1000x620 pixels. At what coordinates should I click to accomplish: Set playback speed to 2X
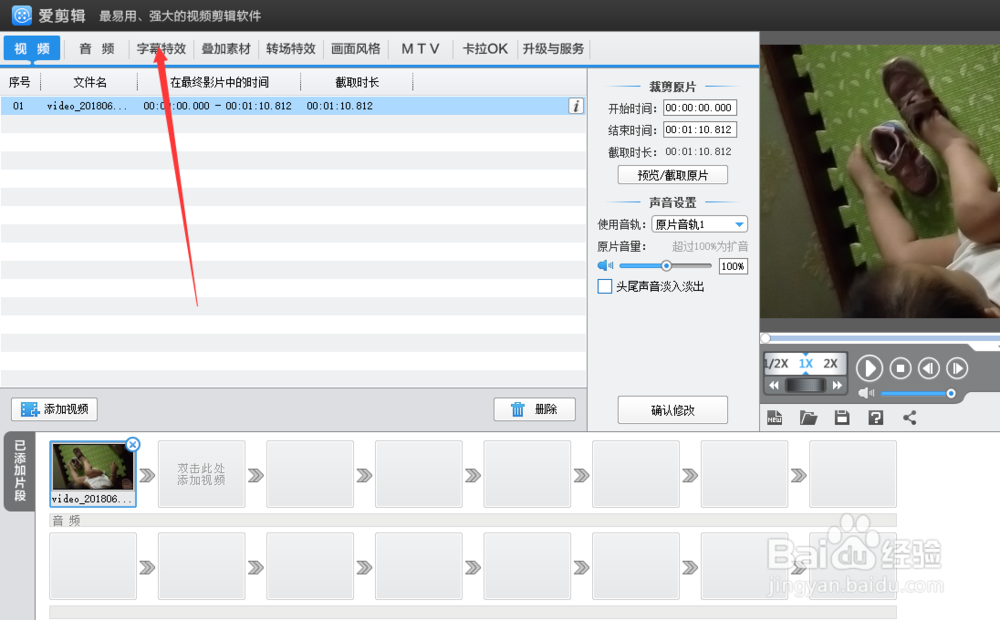point(830,364)
